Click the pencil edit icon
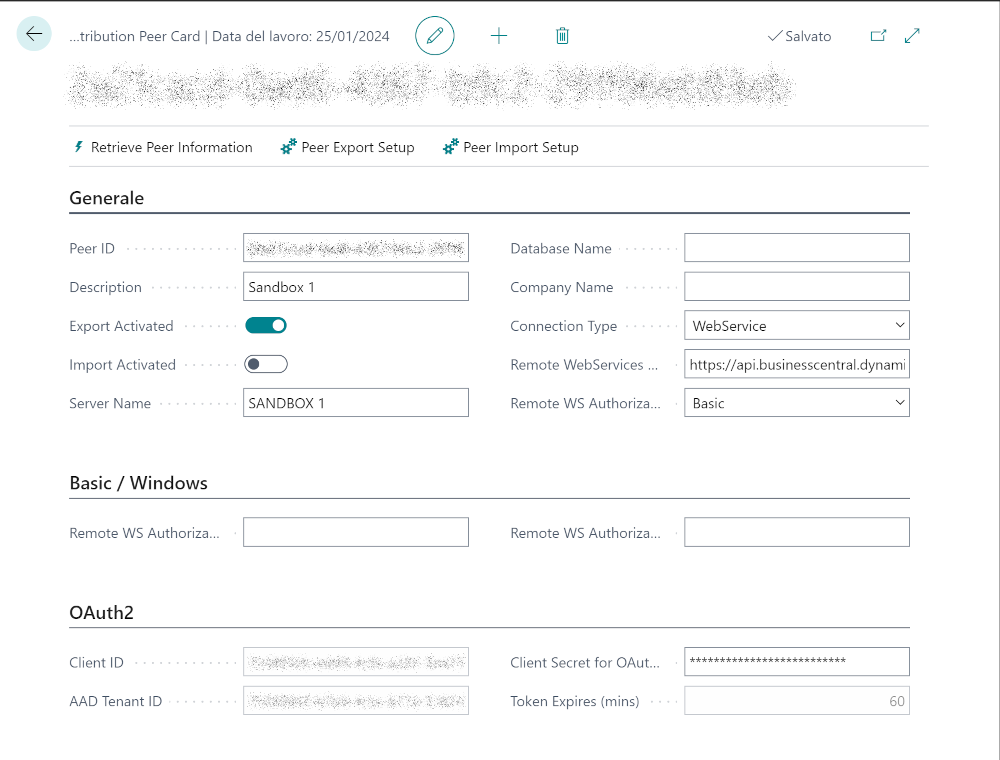The height and width of the screenshot is (760, 1000). tap(435, 36)
